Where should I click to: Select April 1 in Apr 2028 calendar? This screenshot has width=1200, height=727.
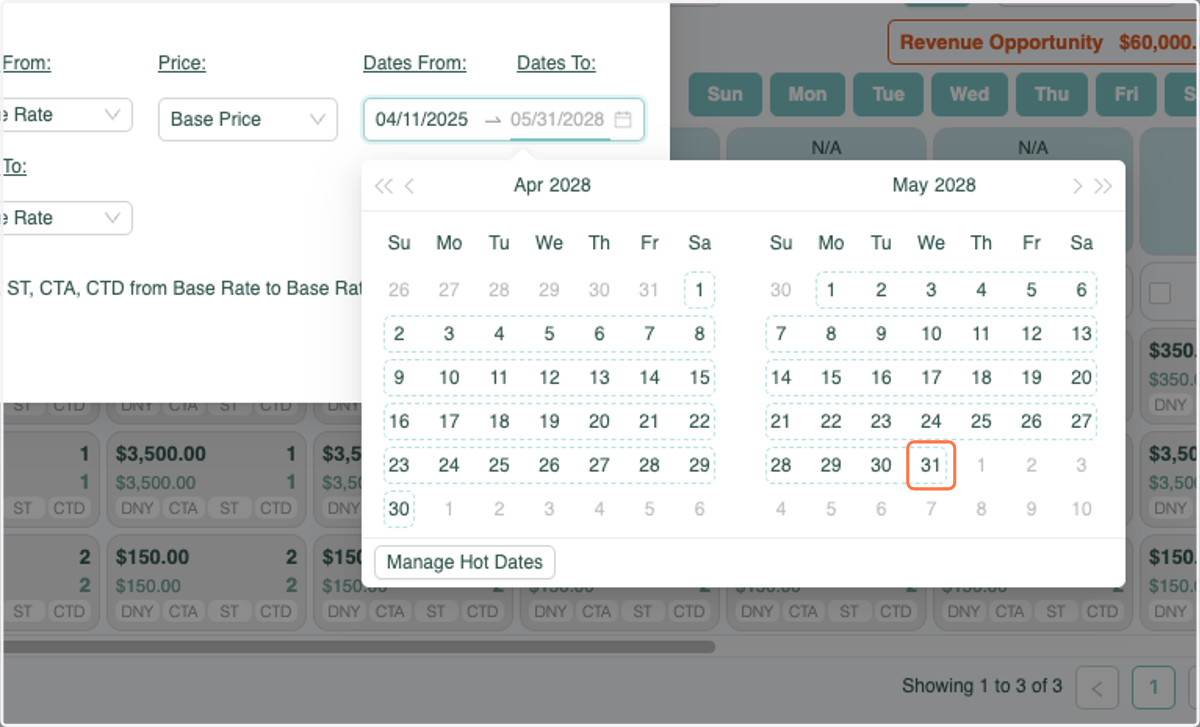tap(699, 291)
